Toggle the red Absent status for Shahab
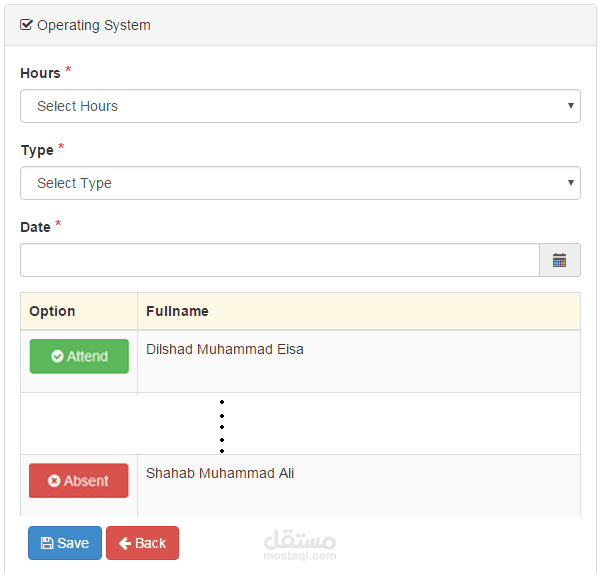Image resolution: width=601 pixels, height=573 pixels. 79,481
